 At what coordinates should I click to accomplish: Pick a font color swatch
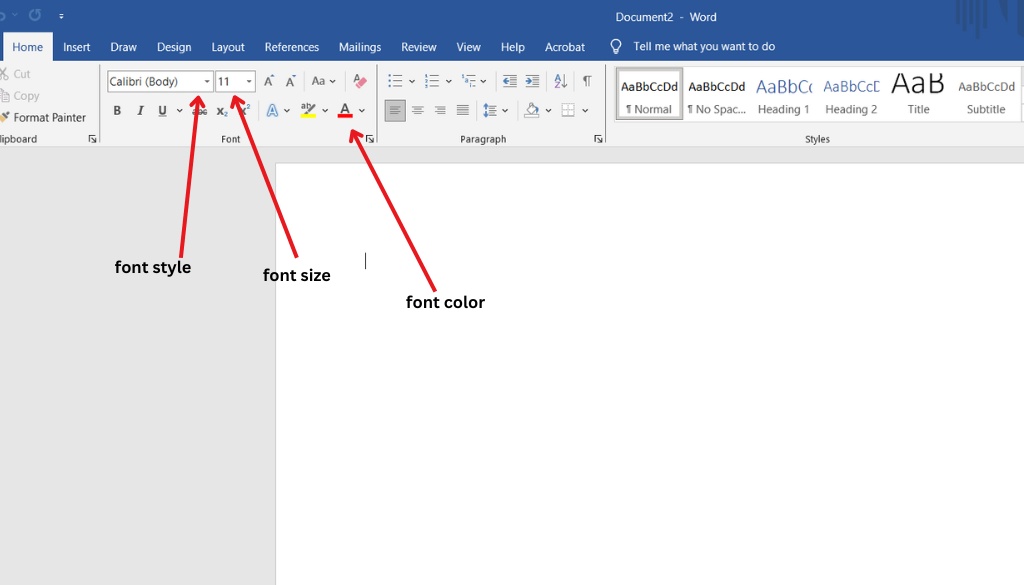click(x=345, y=110)
